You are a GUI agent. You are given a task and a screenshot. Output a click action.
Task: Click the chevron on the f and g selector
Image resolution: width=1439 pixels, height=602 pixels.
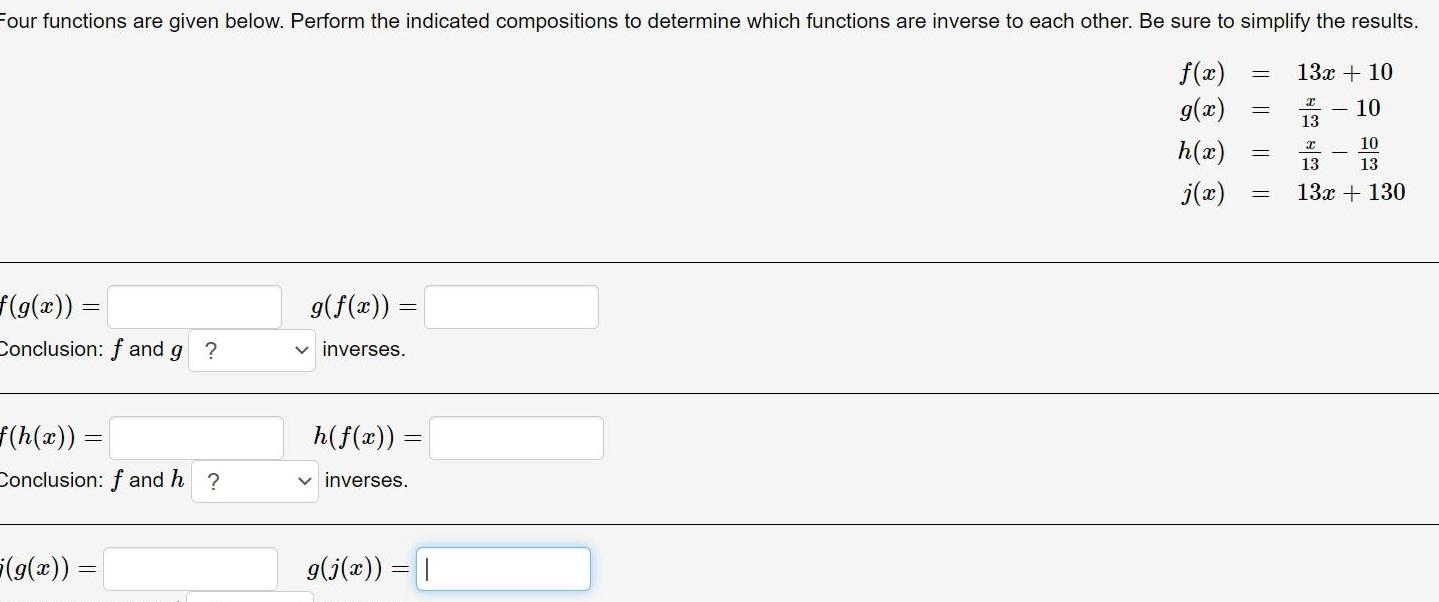302,349
